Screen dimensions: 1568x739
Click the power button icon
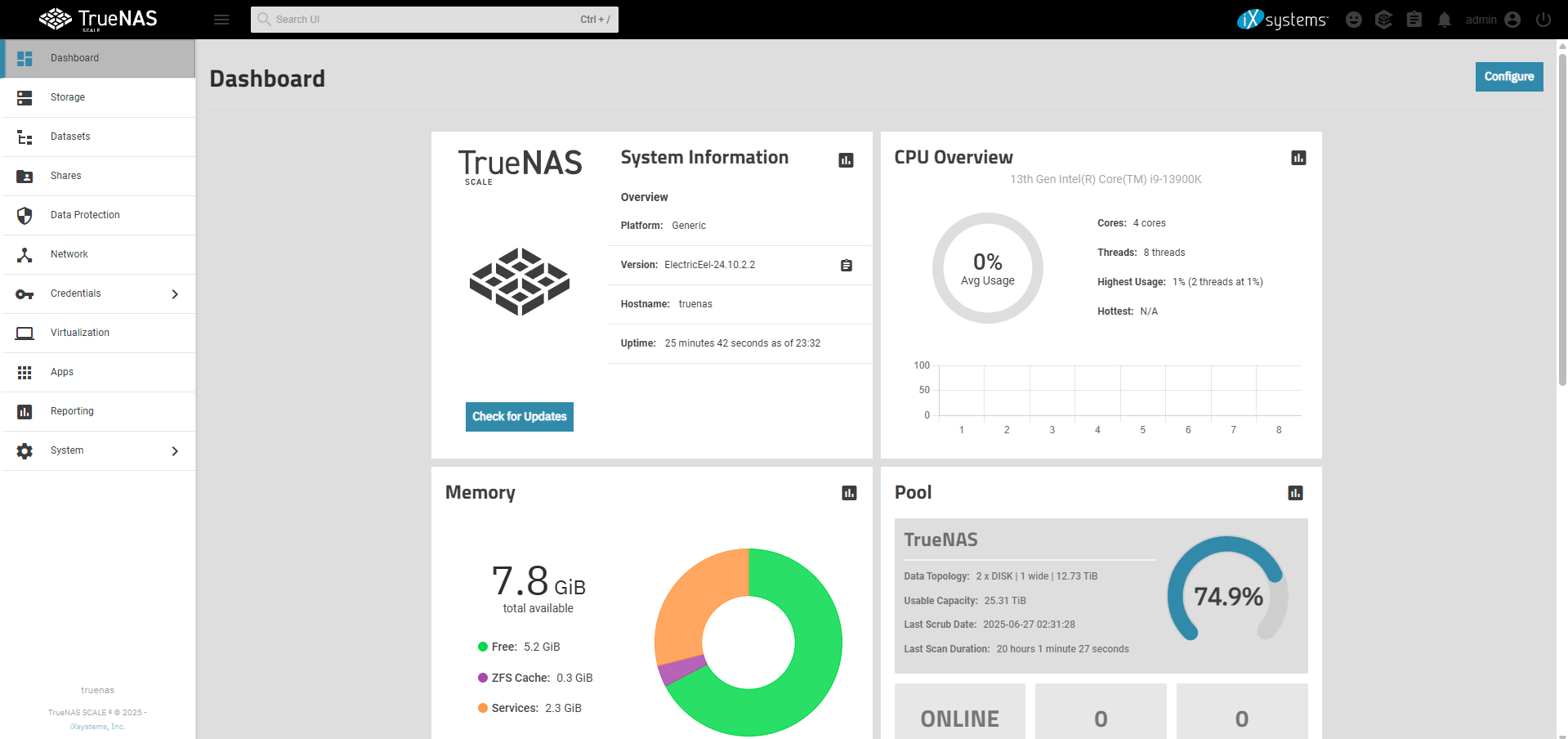[1543, 20]
